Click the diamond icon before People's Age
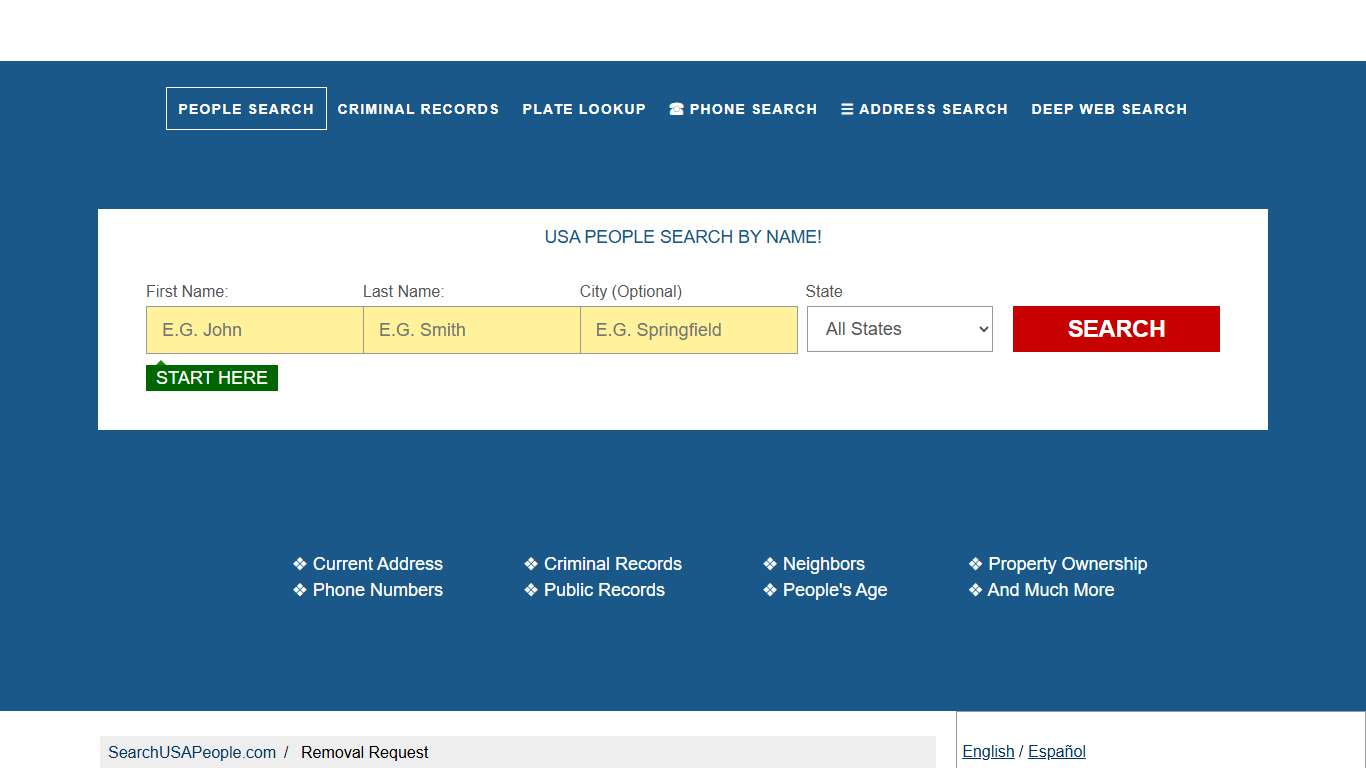Viewport: 1366px width, 768px height. (770, 590)
